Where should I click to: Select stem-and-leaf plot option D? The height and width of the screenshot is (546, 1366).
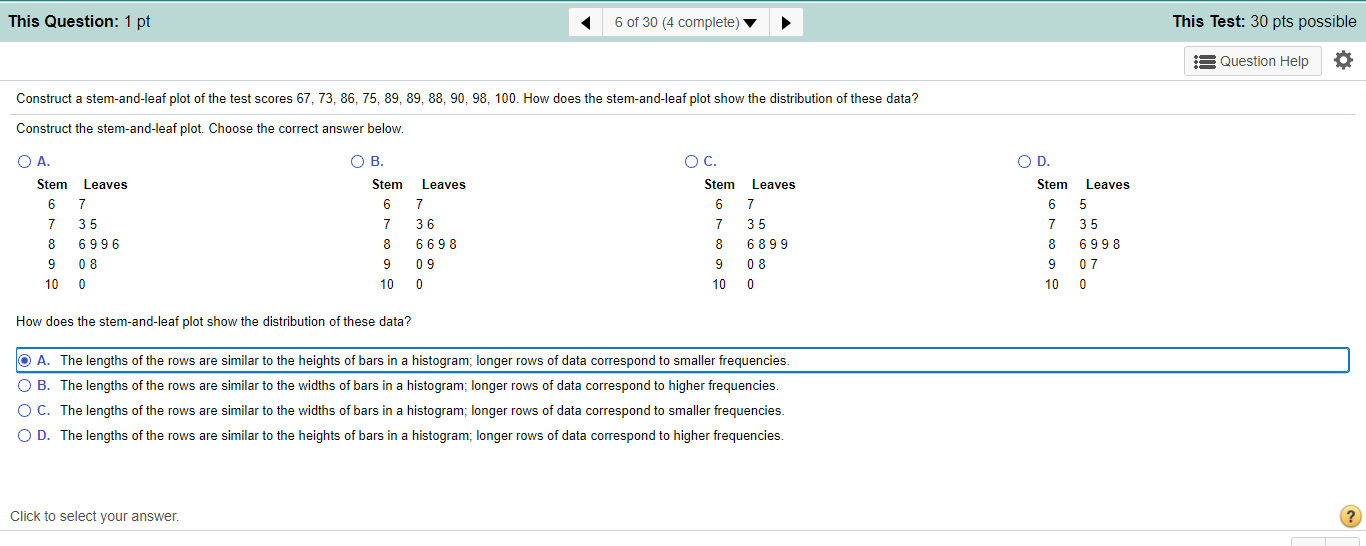(1024, 161)
